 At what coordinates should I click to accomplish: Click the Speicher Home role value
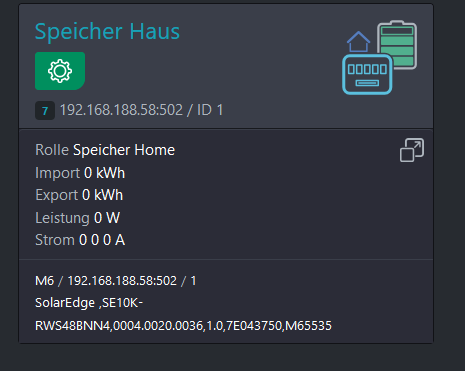pyautogui.click(x=124, y=150)
